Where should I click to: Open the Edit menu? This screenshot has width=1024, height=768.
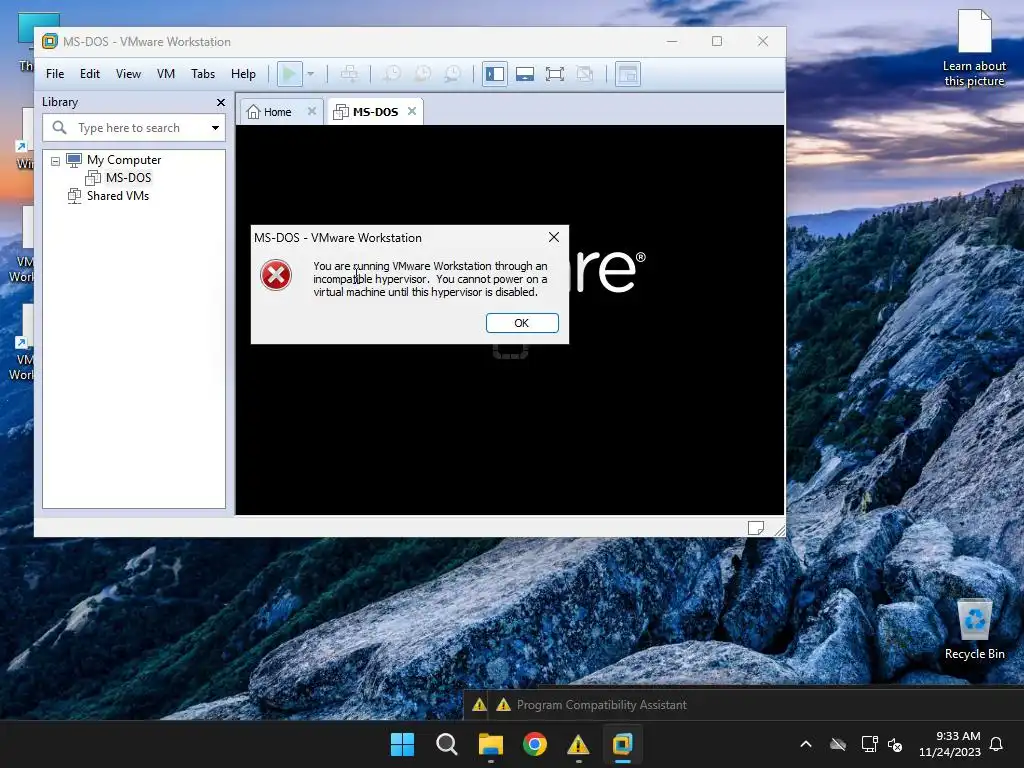tap(89, 74)
